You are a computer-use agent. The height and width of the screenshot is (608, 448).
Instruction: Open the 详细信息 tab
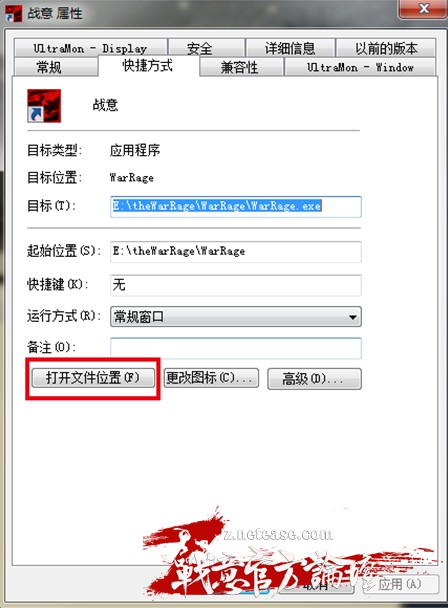290,48
